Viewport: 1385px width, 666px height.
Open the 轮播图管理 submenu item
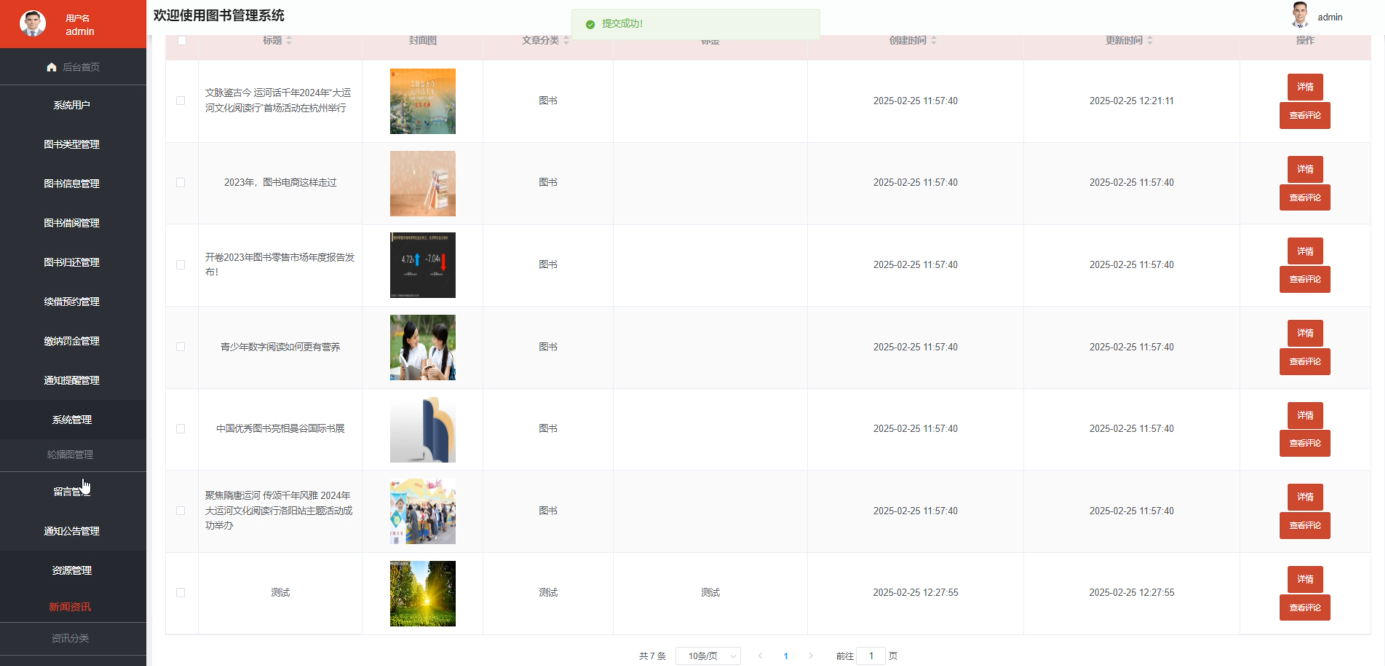pos(73,455)
